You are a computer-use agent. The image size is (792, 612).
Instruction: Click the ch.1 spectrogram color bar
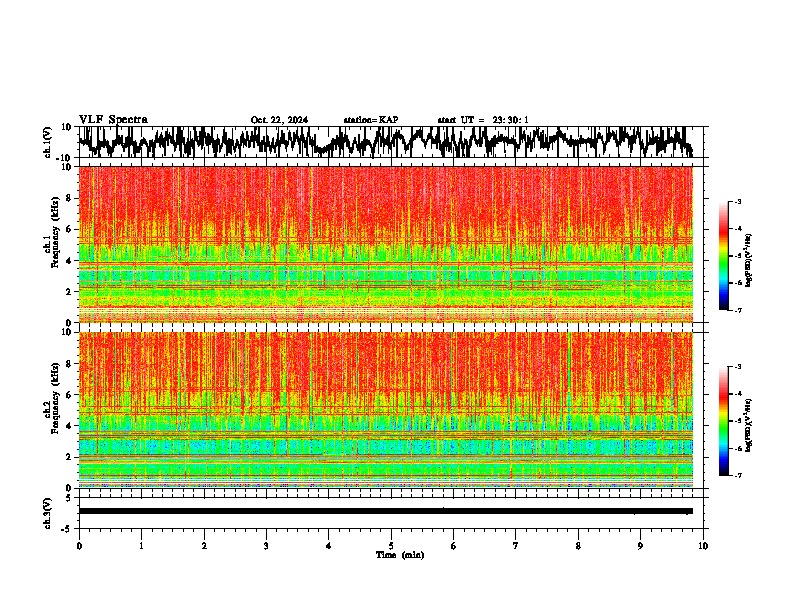[x=723, y=256]
